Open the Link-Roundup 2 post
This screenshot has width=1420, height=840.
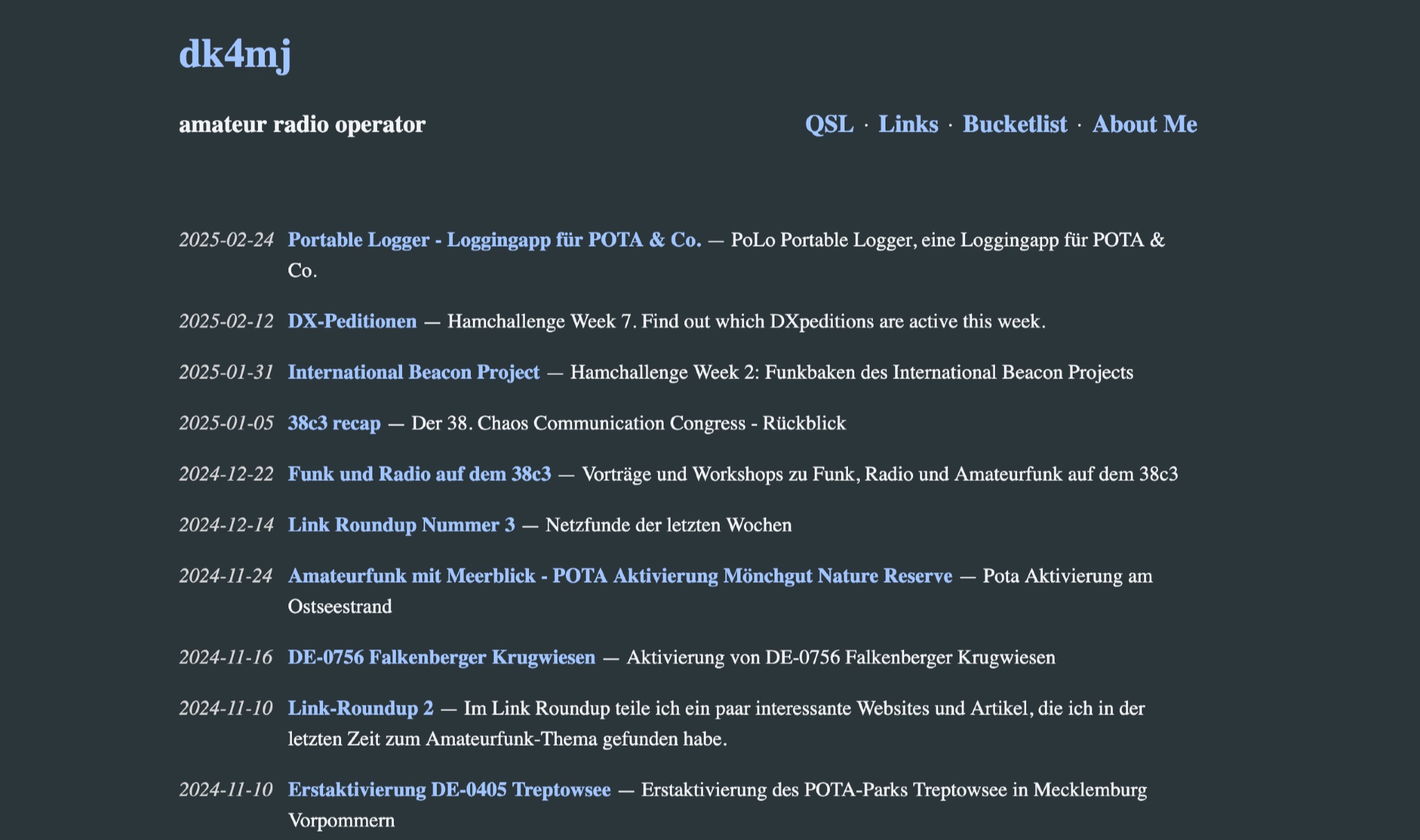(x=361, y=708)
